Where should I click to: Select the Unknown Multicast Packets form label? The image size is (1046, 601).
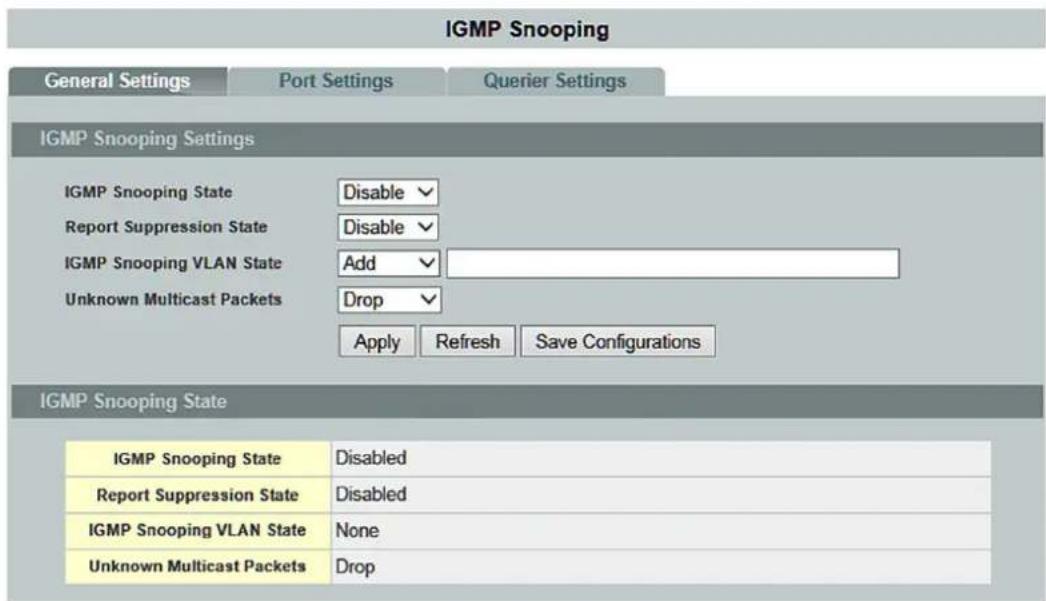[173, 299]
